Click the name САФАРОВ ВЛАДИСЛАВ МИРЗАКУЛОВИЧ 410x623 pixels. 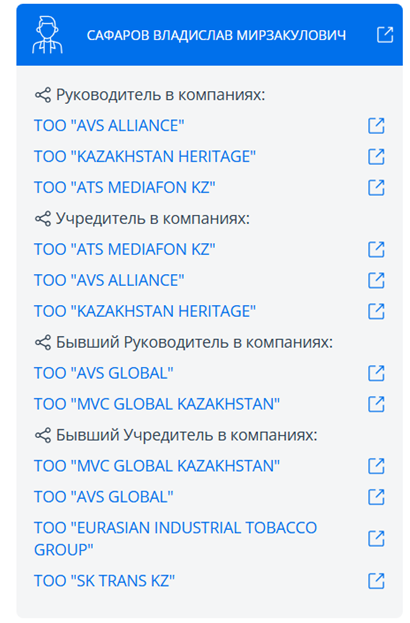(x=216, y=35)
